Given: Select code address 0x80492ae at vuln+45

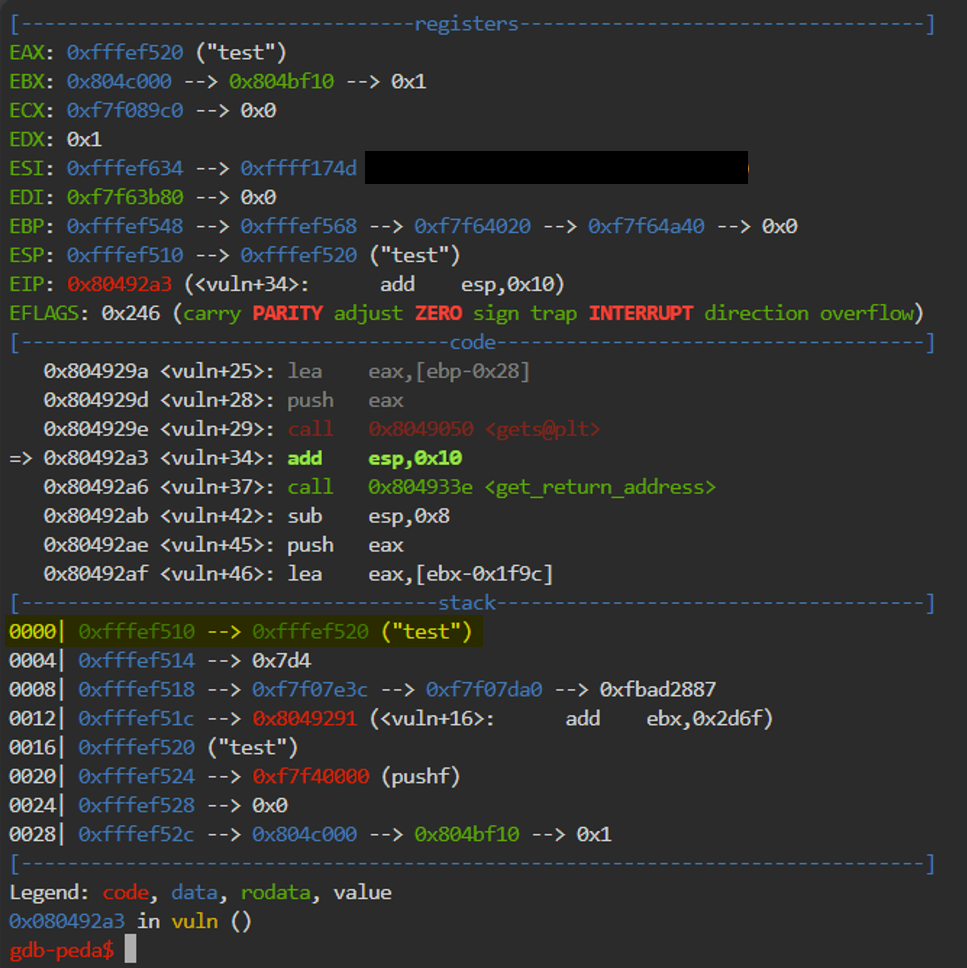Looking at the screenshot, I should [96, 544].
